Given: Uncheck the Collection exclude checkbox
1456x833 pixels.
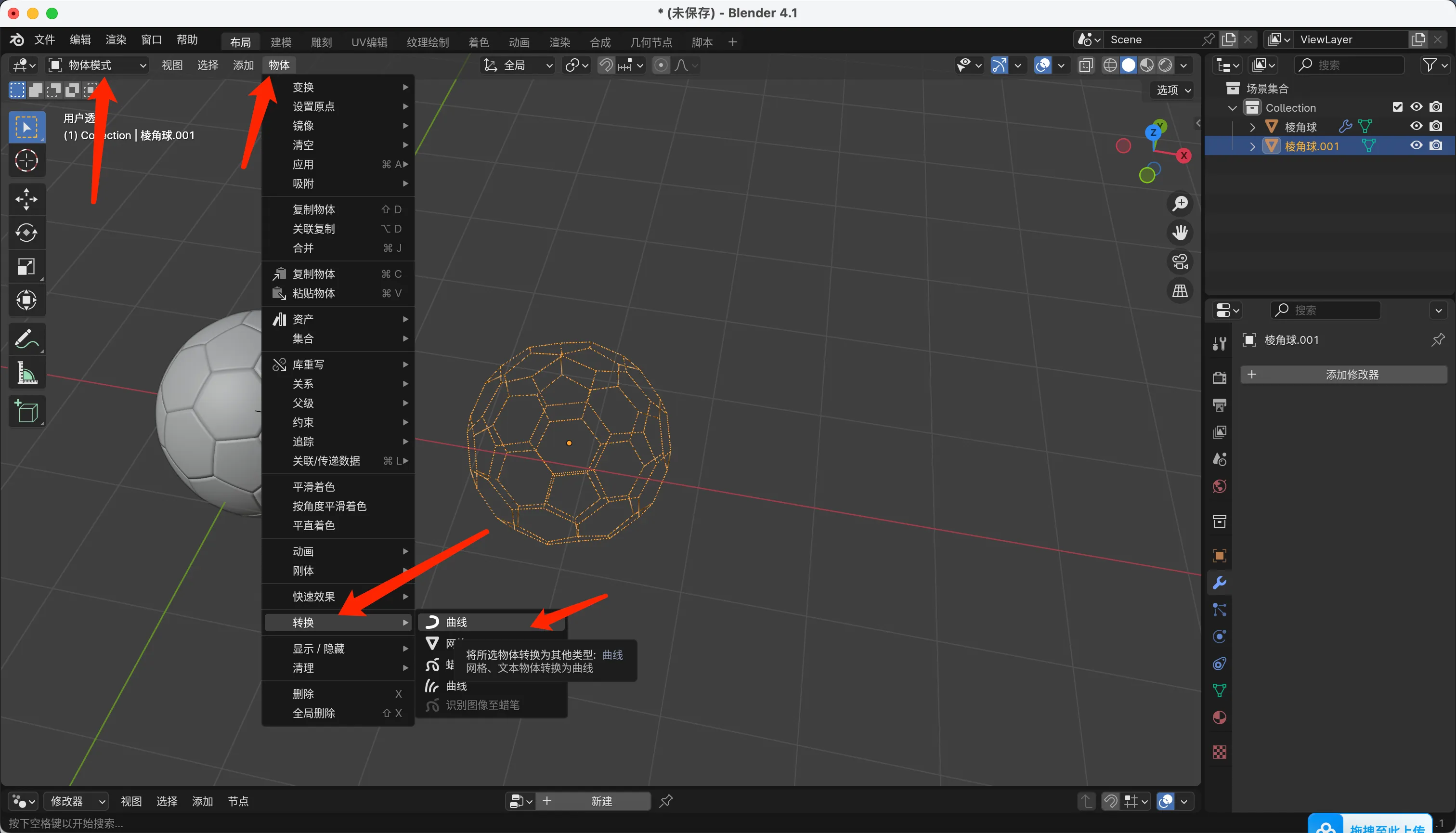Looking at the screenshot, I should [x=1397, y=107].
